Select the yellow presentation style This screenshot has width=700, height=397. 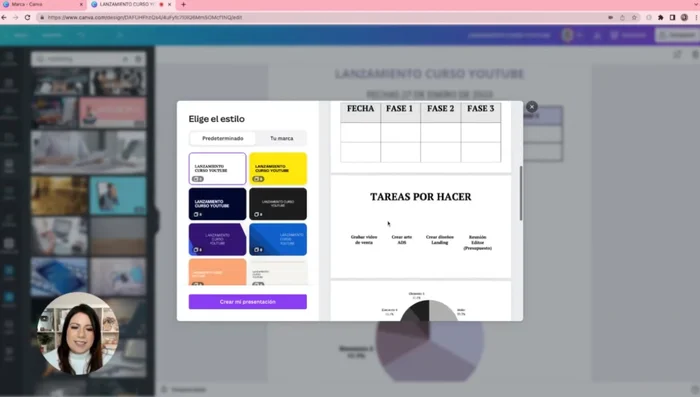click(278, 168)
